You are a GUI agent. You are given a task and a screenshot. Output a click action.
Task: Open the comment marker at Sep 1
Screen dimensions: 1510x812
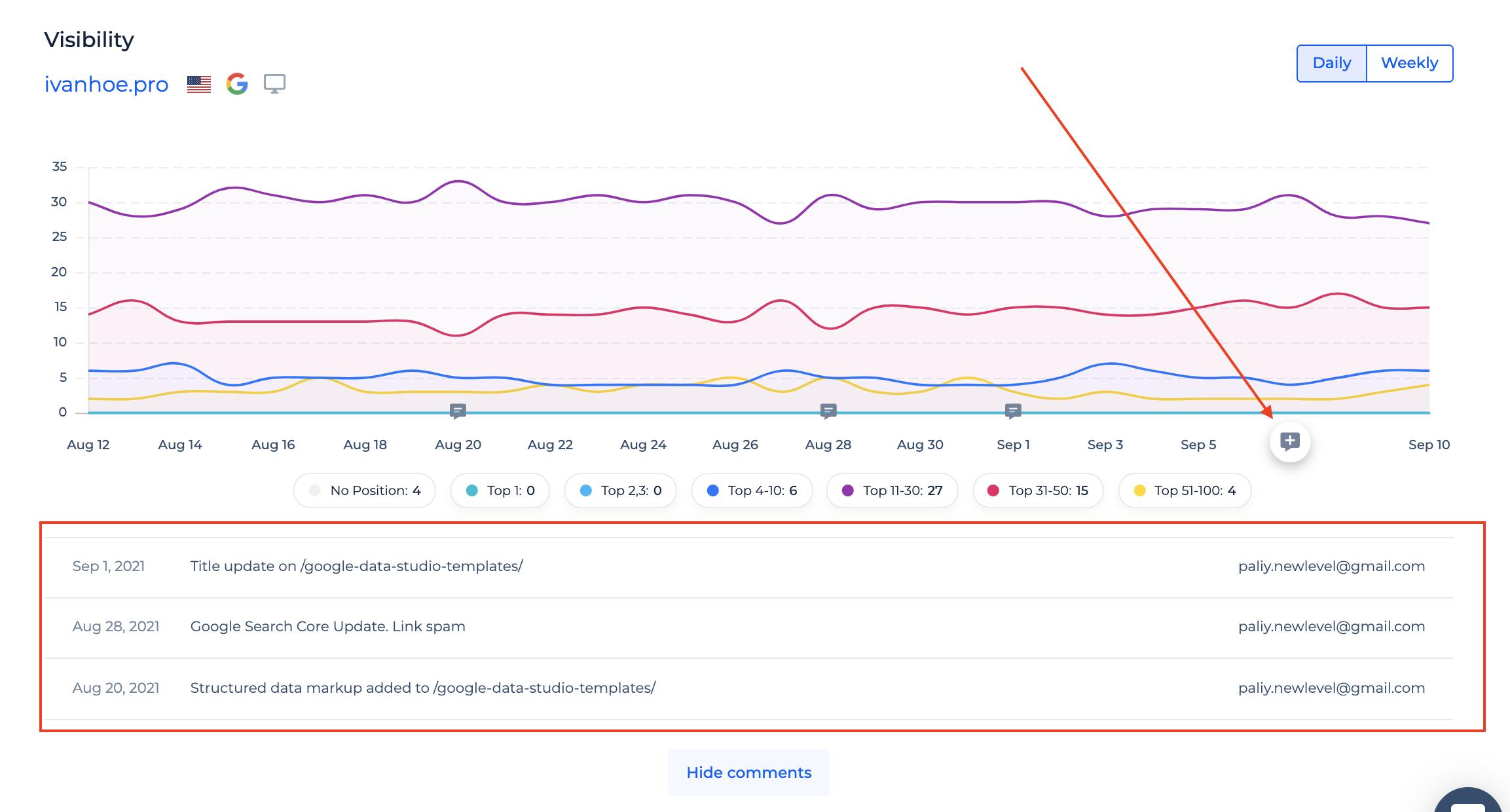[1013, 411]
